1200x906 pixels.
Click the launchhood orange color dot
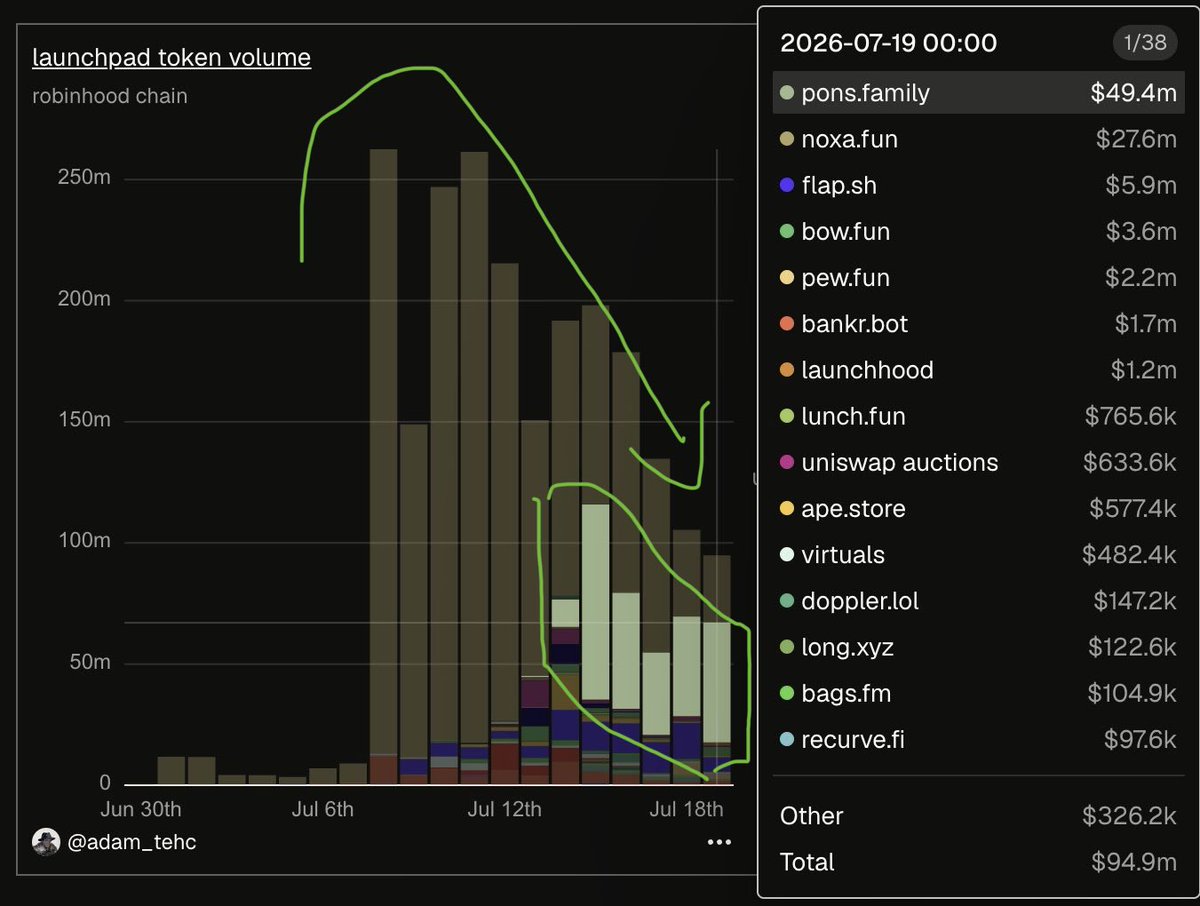tap(787, 370)
